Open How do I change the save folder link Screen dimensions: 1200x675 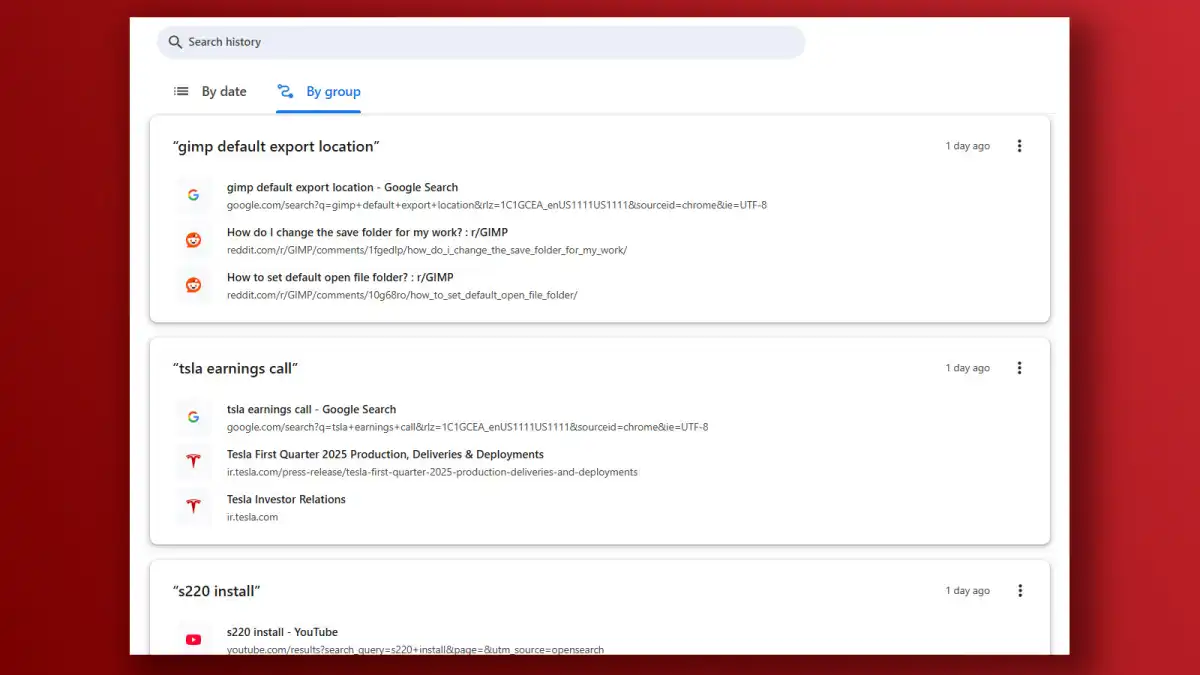367,232
